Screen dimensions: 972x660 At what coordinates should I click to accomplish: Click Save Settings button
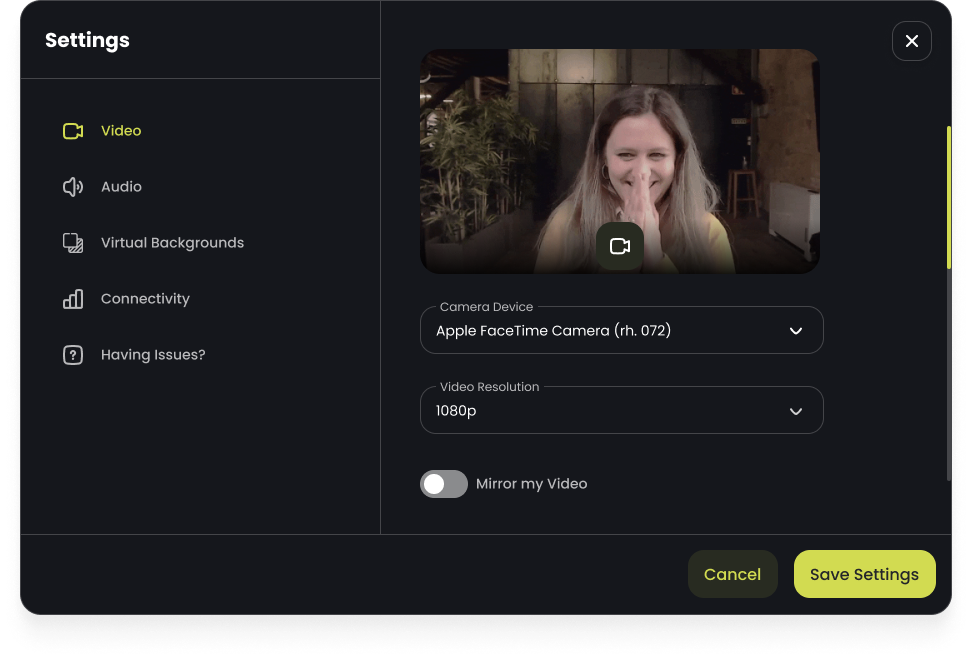tap(864, 574)
